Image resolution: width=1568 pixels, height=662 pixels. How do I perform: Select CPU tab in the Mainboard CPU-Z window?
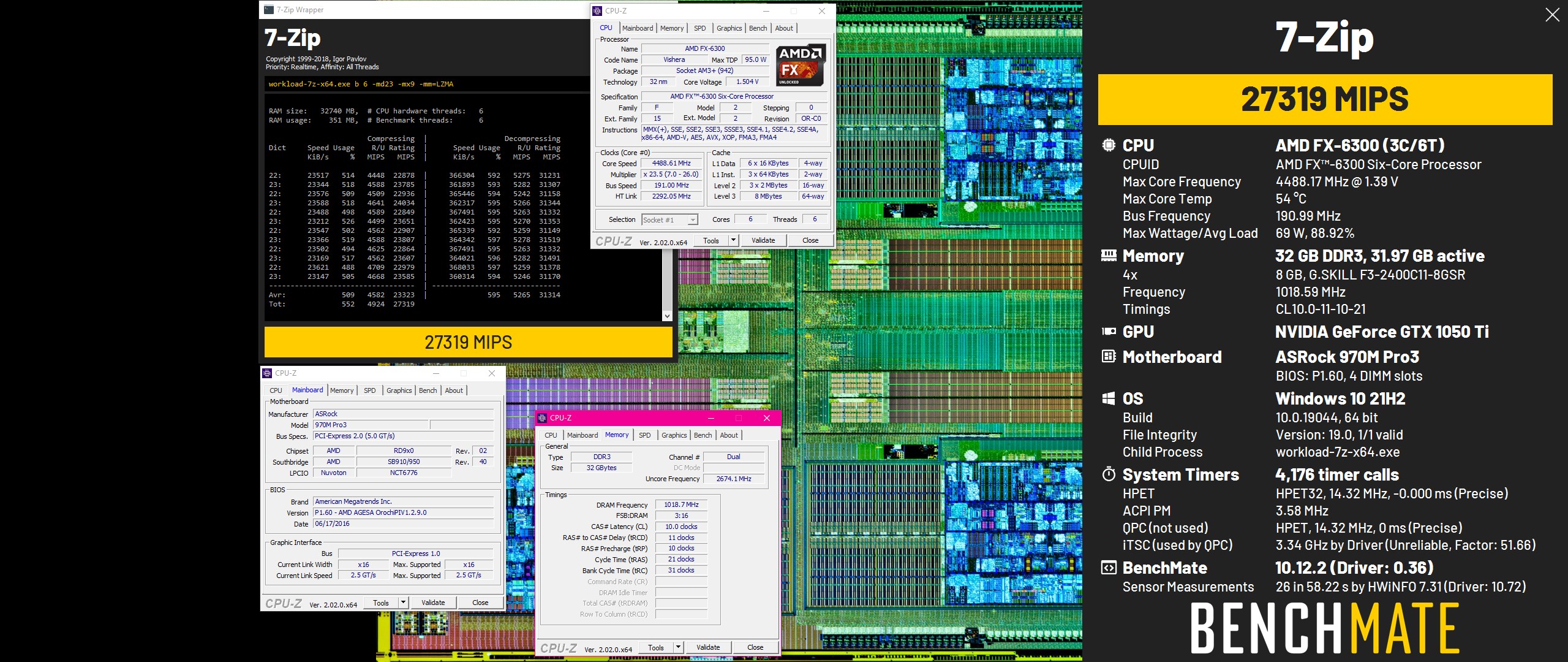point(276,390)
